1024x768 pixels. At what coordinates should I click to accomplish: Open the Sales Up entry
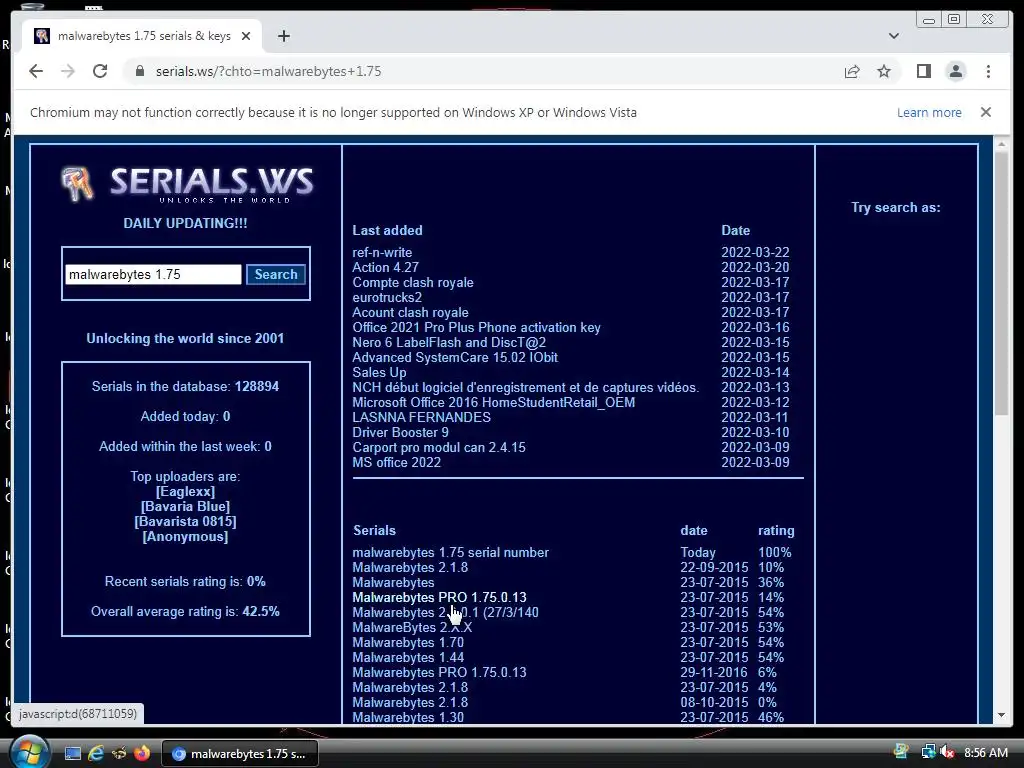(379, 372)
